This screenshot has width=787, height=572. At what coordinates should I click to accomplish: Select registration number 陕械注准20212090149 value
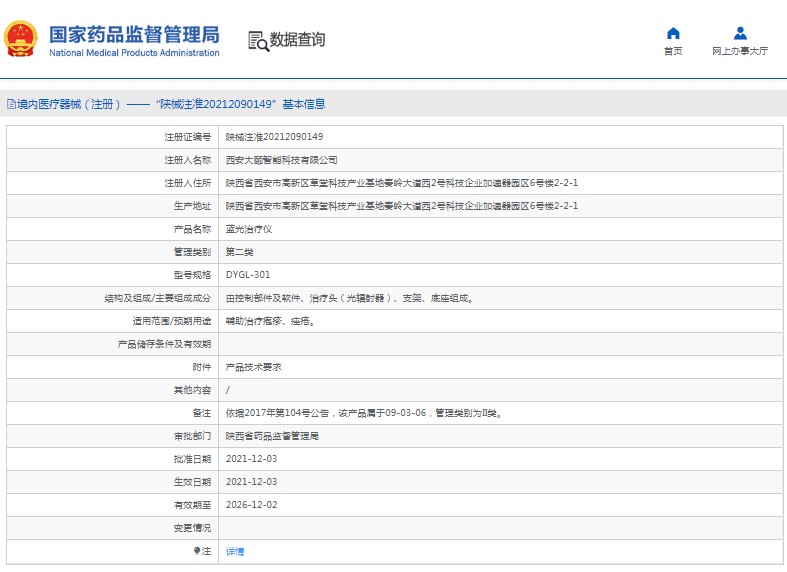click(x=275, y=137)
